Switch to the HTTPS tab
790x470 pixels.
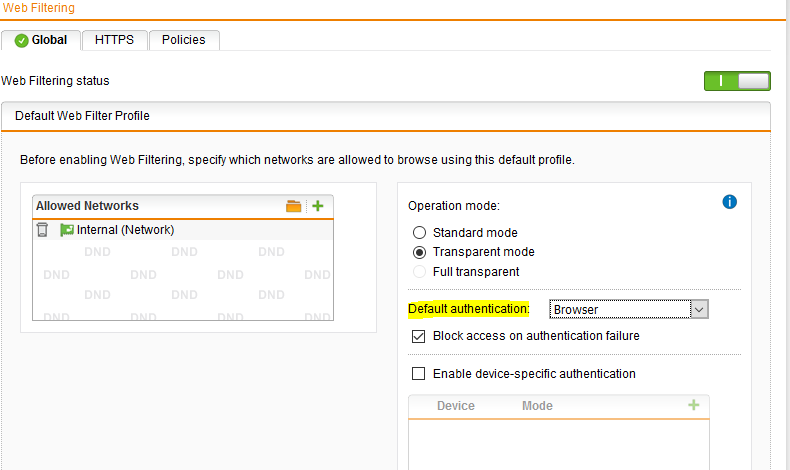point(114,40)
